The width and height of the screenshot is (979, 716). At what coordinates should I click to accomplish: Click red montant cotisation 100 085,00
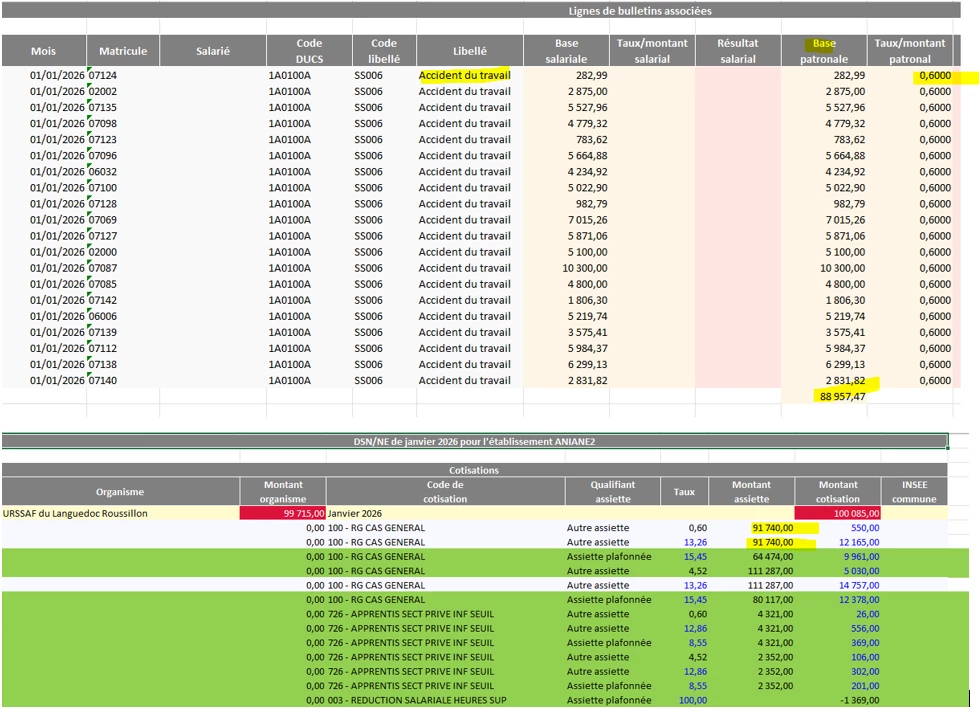[838, 514]
